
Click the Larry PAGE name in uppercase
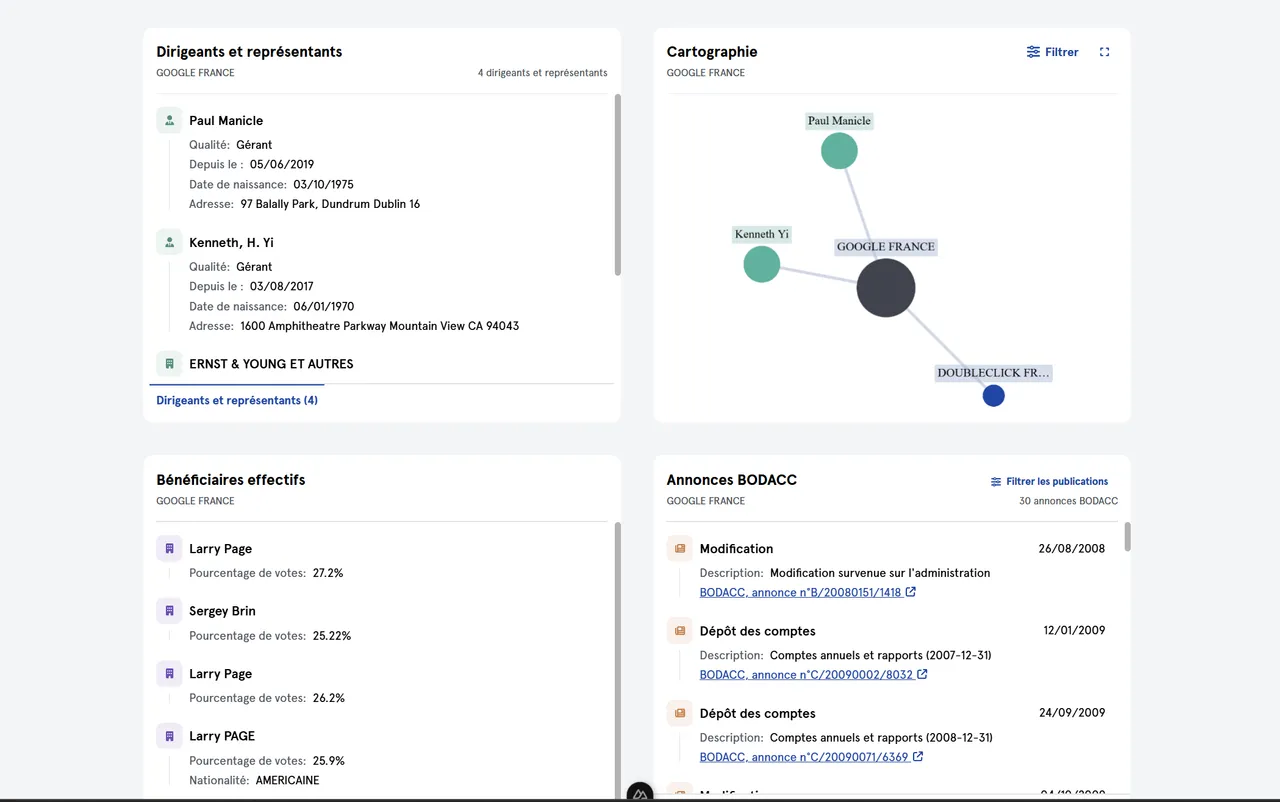coord(222,736)
